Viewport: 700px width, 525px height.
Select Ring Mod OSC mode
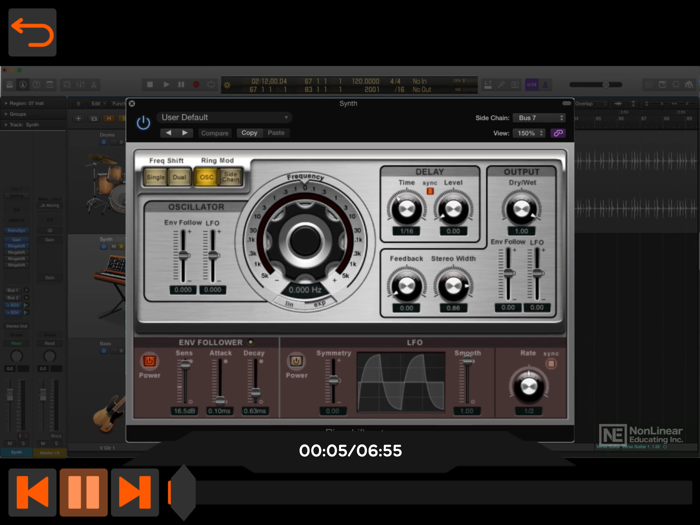tap(206, 177)
